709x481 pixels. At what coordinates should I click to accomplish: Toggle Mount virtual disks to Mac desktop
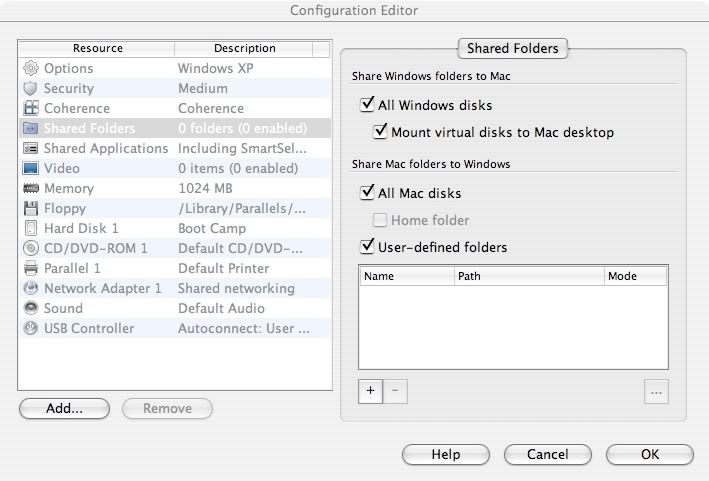pos(380,131)
